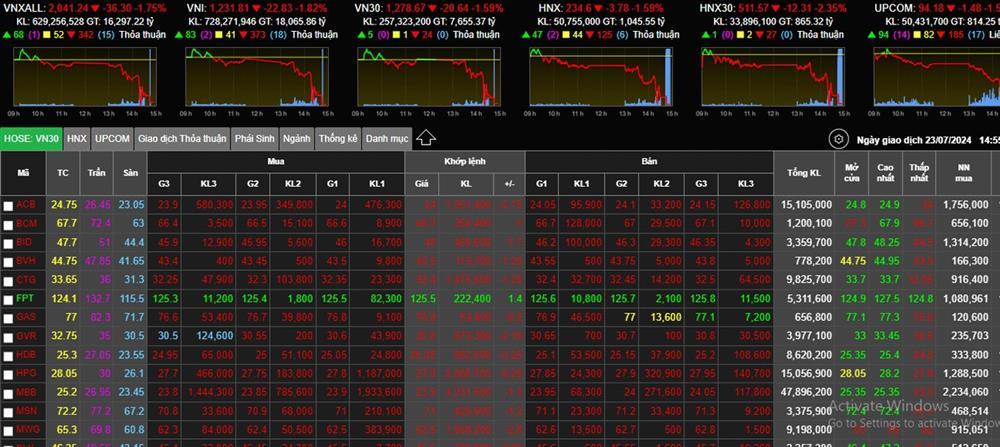Open the UPCOM tab

(112, 138)
